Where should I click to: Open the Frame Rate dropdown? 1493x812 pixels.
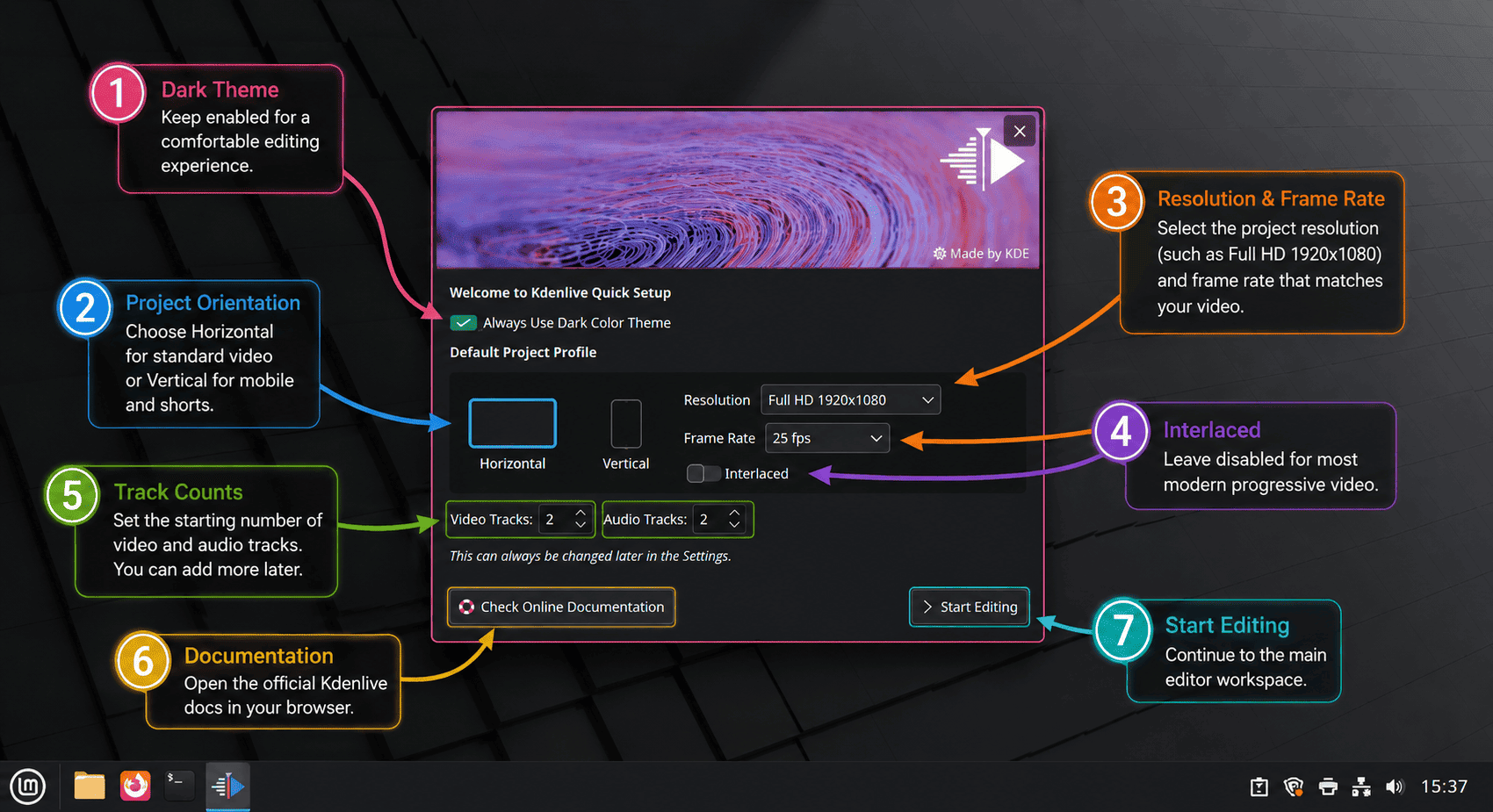[827, 438]
